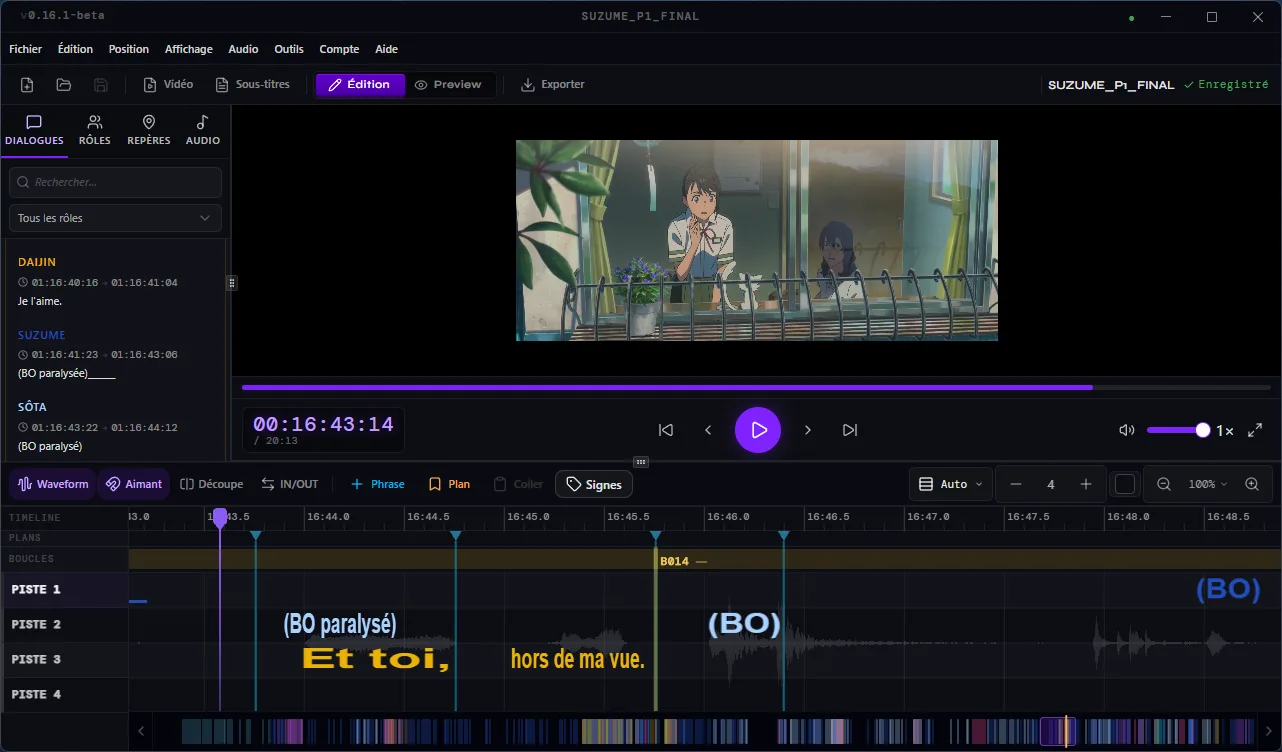Expand the Tous les rôles dropdown
The image size is (1282, 752).
click(x=115, y=218)
